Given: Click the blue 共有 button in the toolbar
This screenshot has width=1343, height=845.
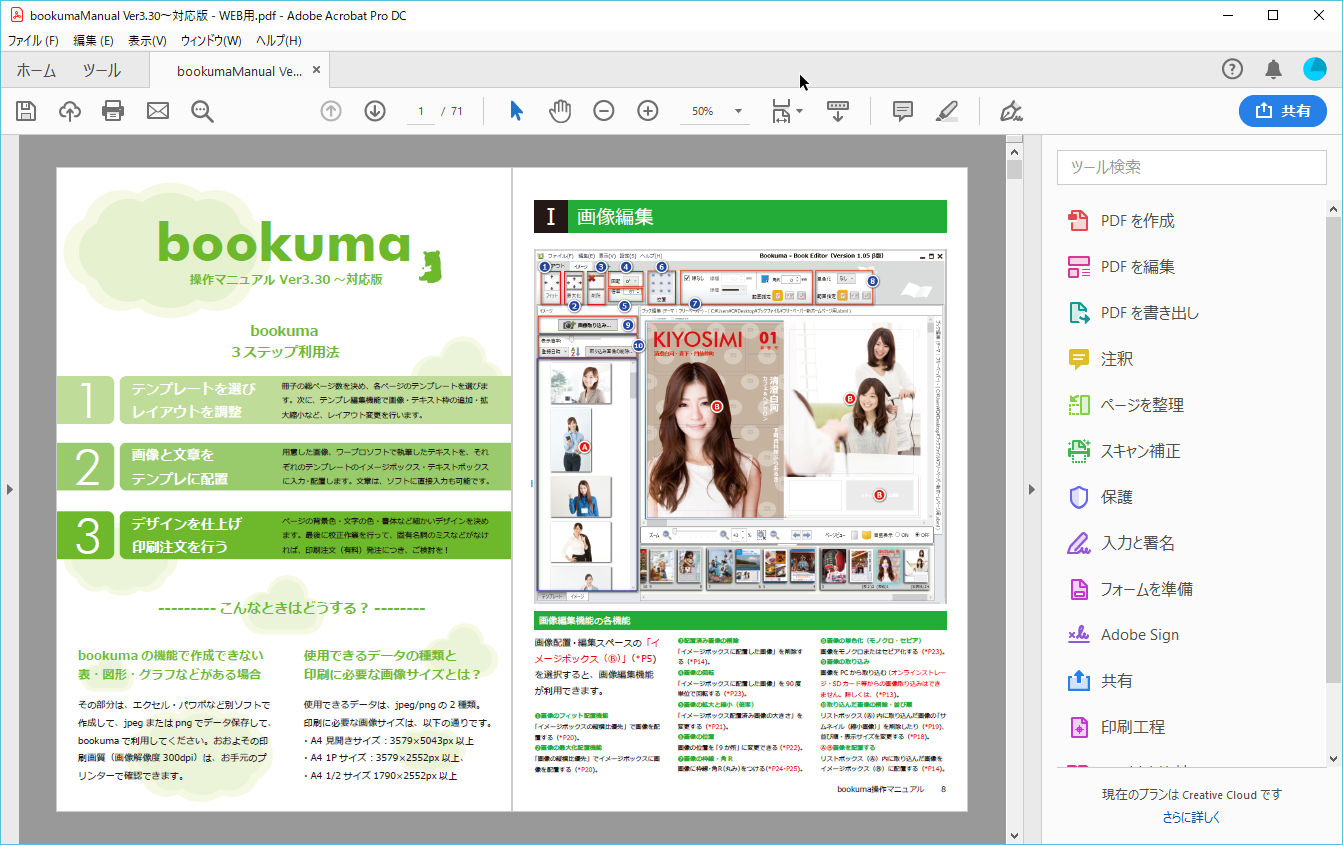Looking at the screenshot, I should [x=1282, y=111].
